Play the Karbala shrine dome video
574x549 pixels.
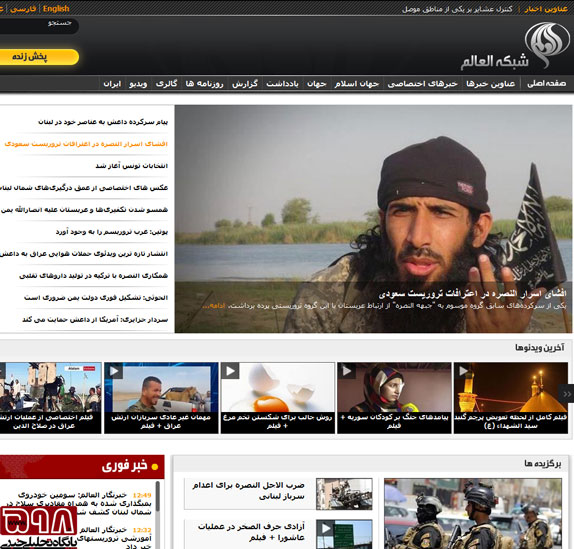[511, 398]
